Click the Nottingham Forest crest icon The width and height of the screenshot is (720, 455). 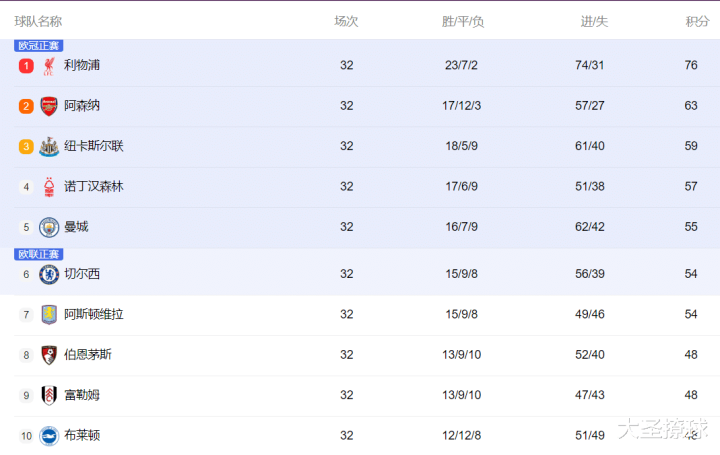[49, 187]
